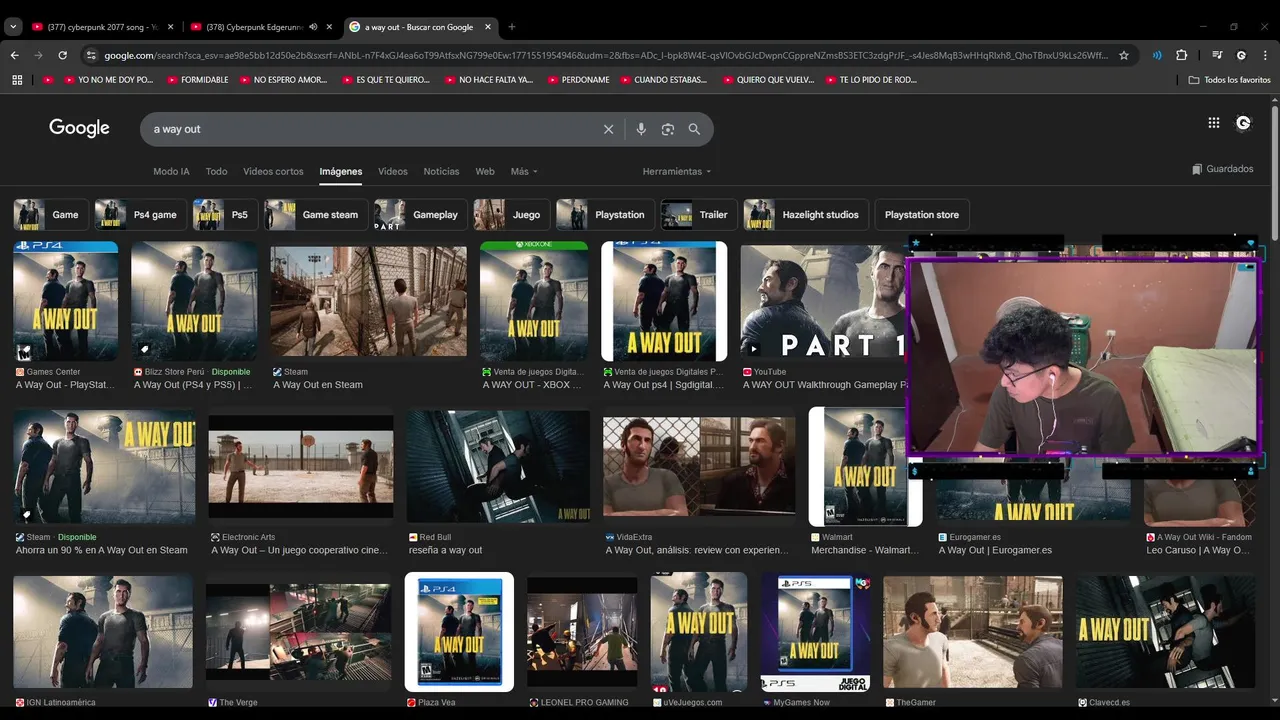Open the Chrome profile G avatar

click(x=1241, y=55)
